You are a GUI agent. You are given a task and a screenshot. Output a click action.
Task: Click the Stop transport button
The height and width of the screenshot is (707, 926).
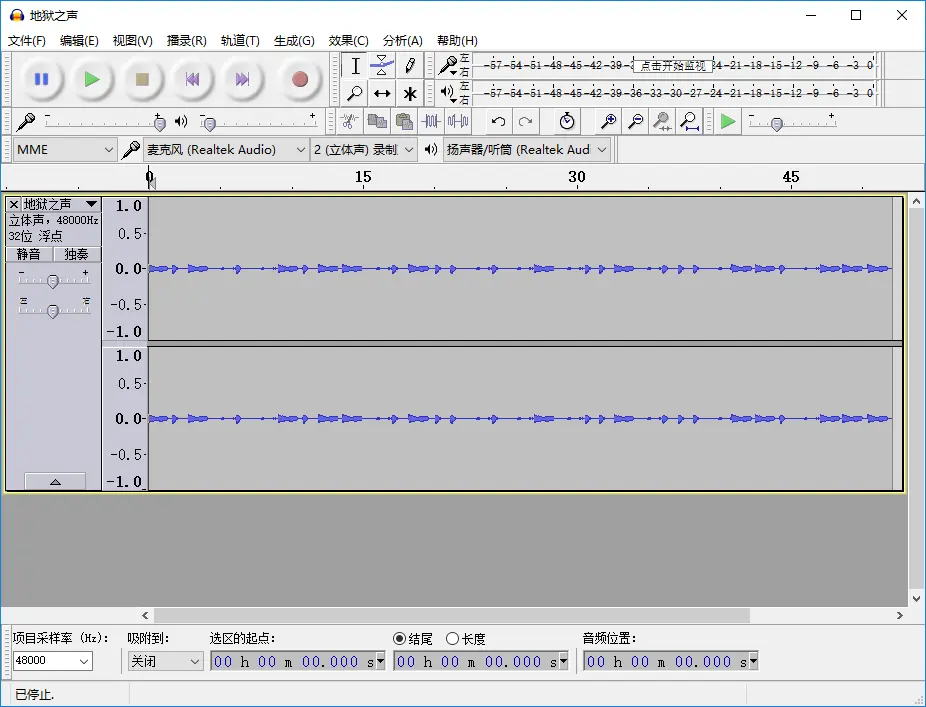coord(142,79)
